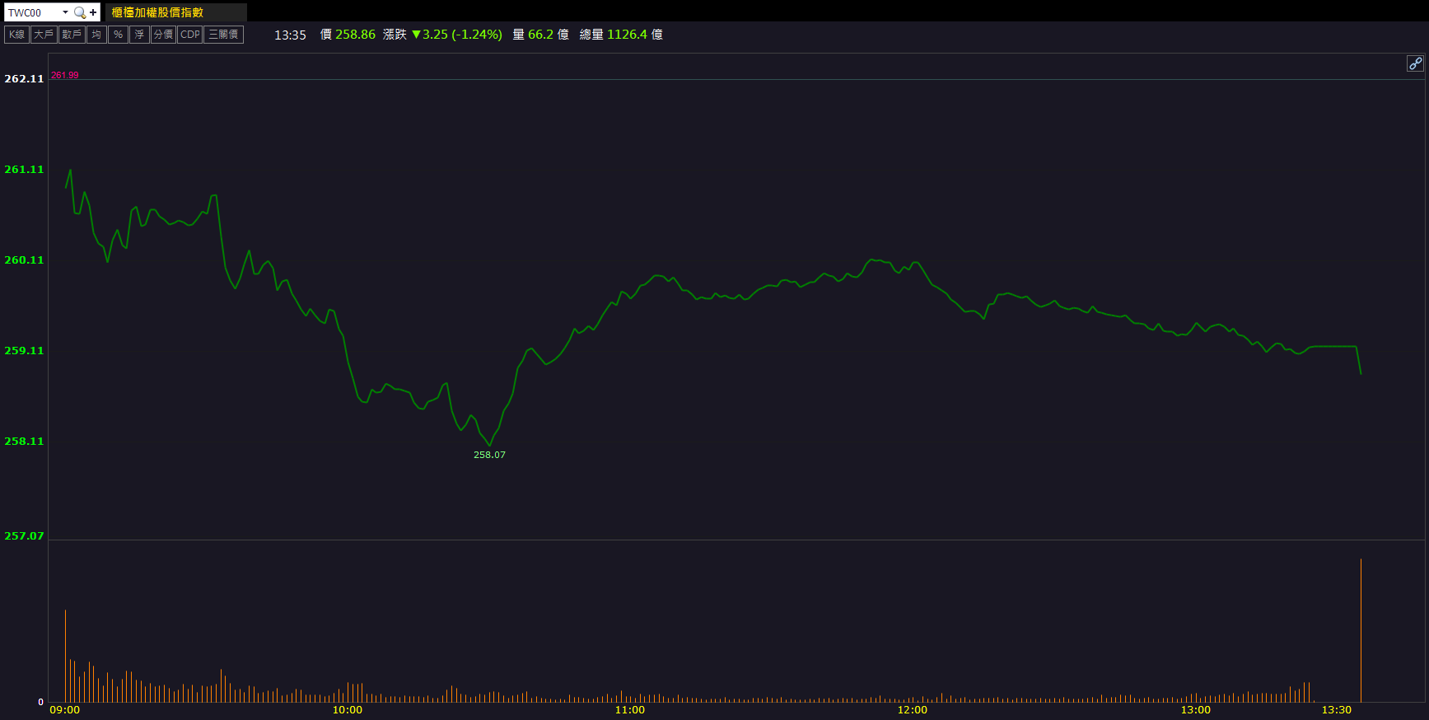This screenshot has width=1429, height=720.
Task: Click the 258.07 low point label on chart
Action: click(489, 455)
